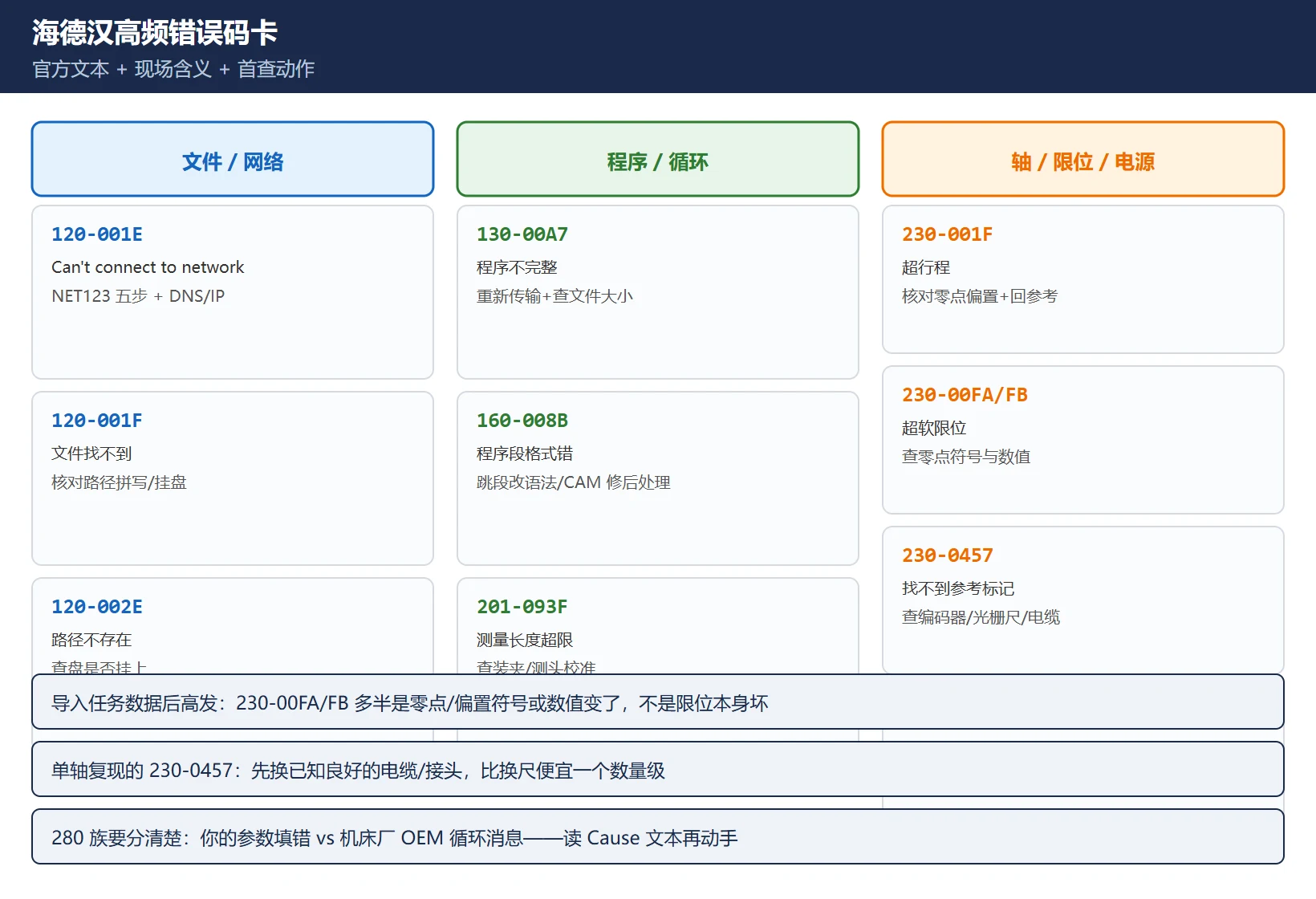The width and height of the screenshot is (1316, 899).
Task: Click the page title 海德汉高频错误码卡
Action: tap(155, 33)
